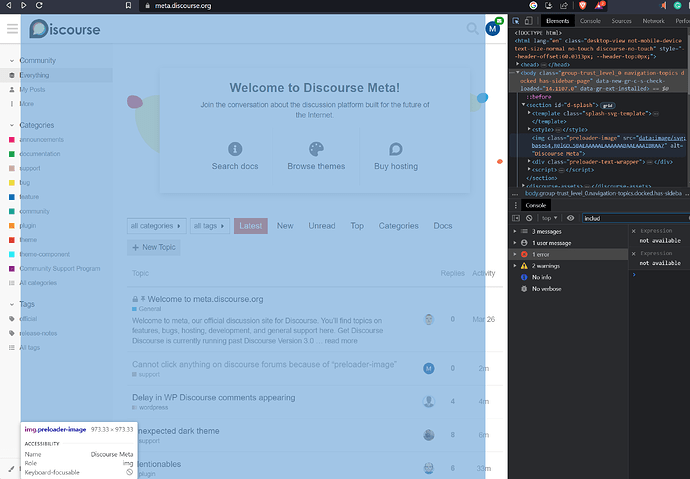This screenshot has width=690, height=479.
Task: Clear the console with the ban icon
Action: (x=529, y=218)
